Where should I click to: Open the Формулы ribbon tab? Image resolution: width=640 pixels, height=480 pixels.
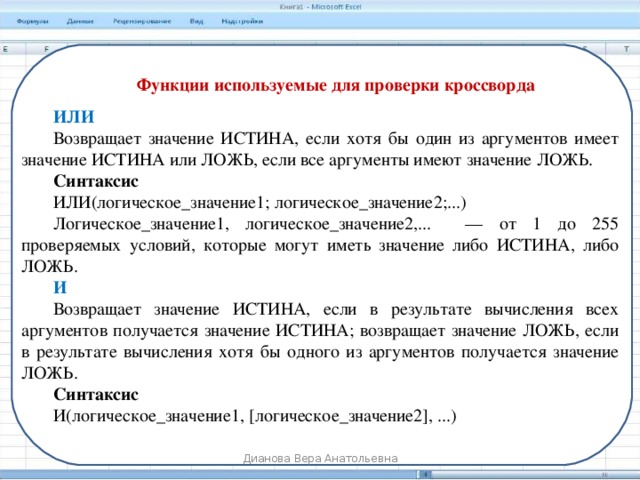(x=33, y=21)
